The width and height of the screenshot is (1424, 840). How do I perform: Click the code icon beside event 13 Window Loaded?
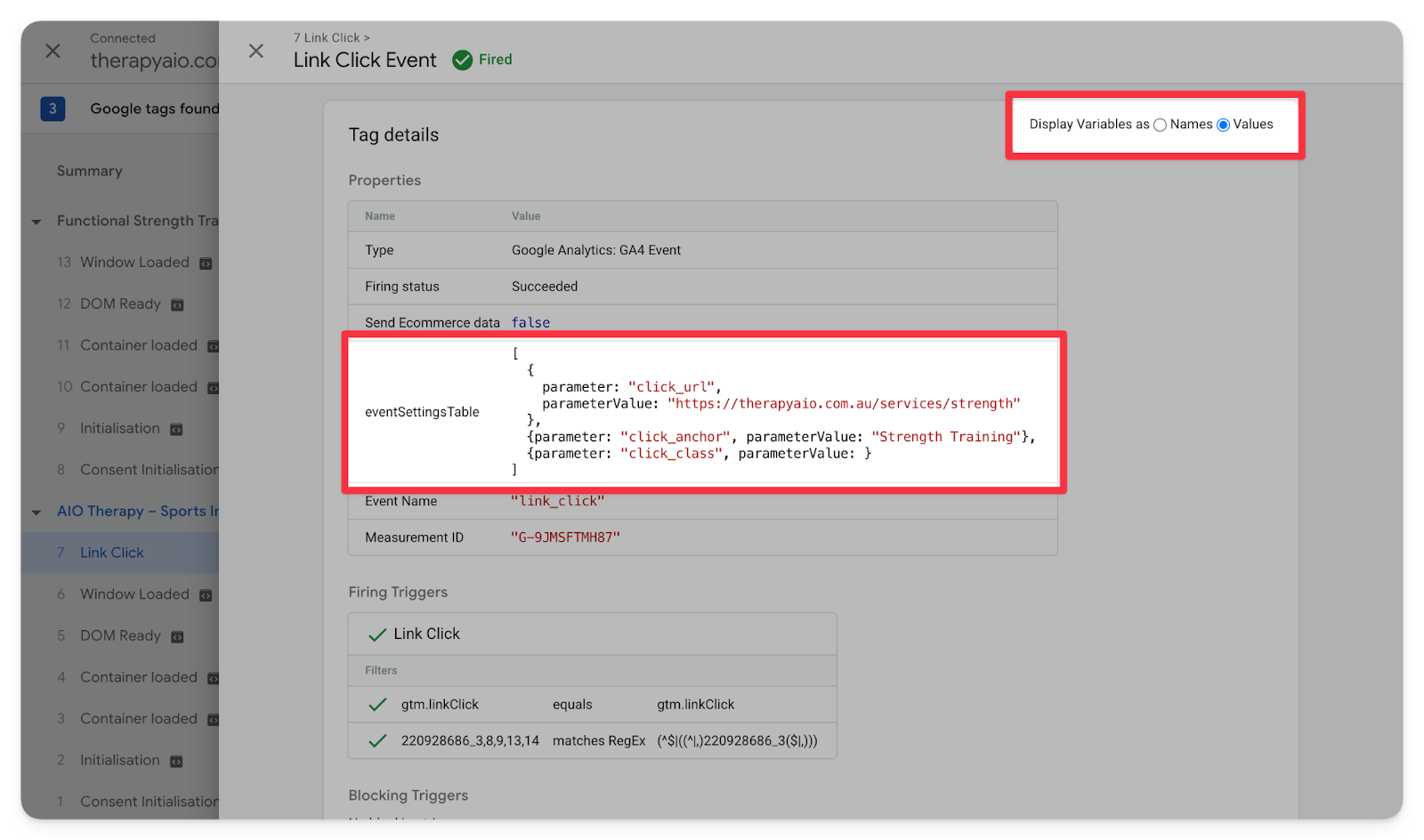(x=206, y=263)
